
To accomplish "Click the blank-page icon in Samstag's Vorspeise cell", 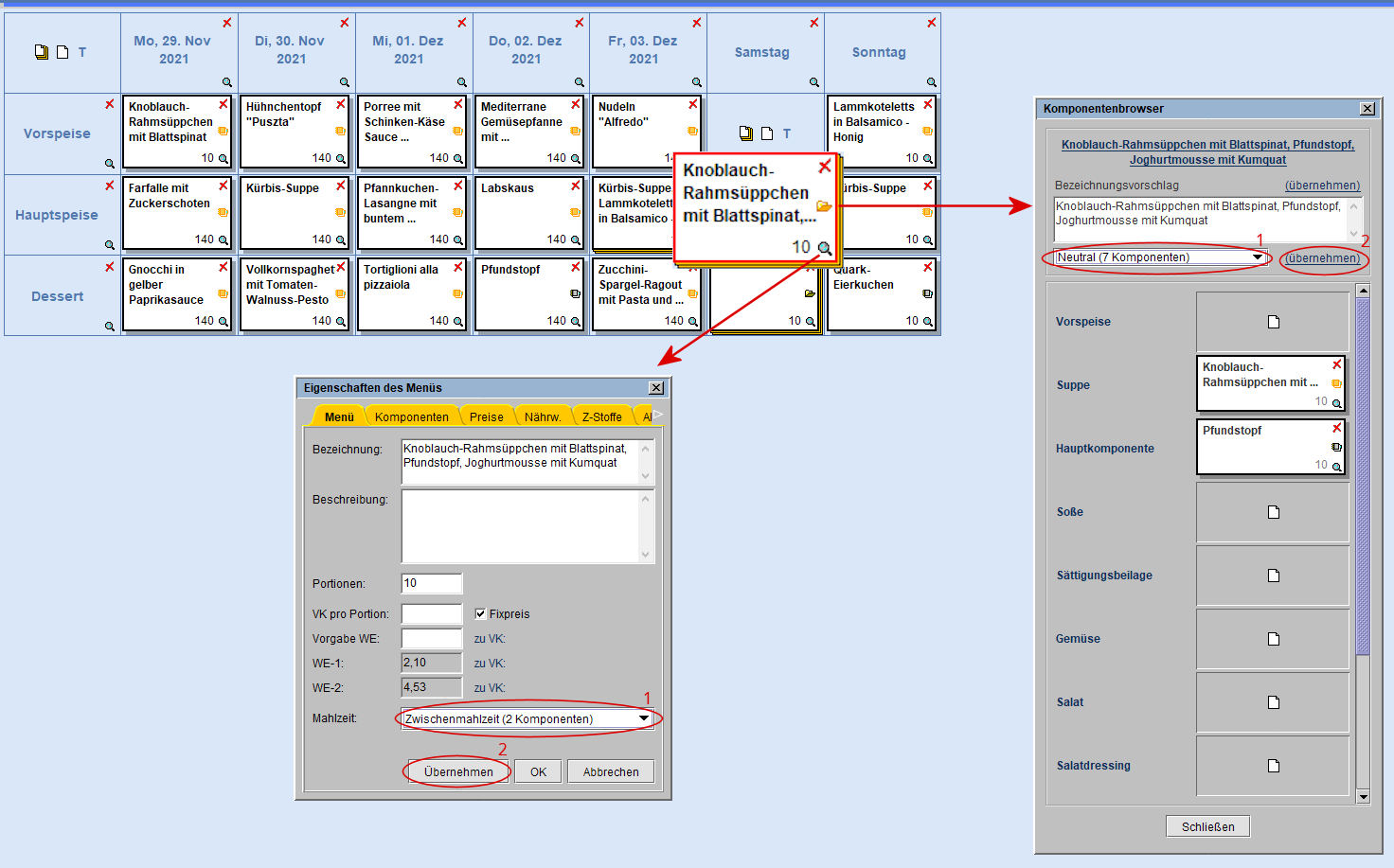I will pyautogui.click(x=767, y=133).
